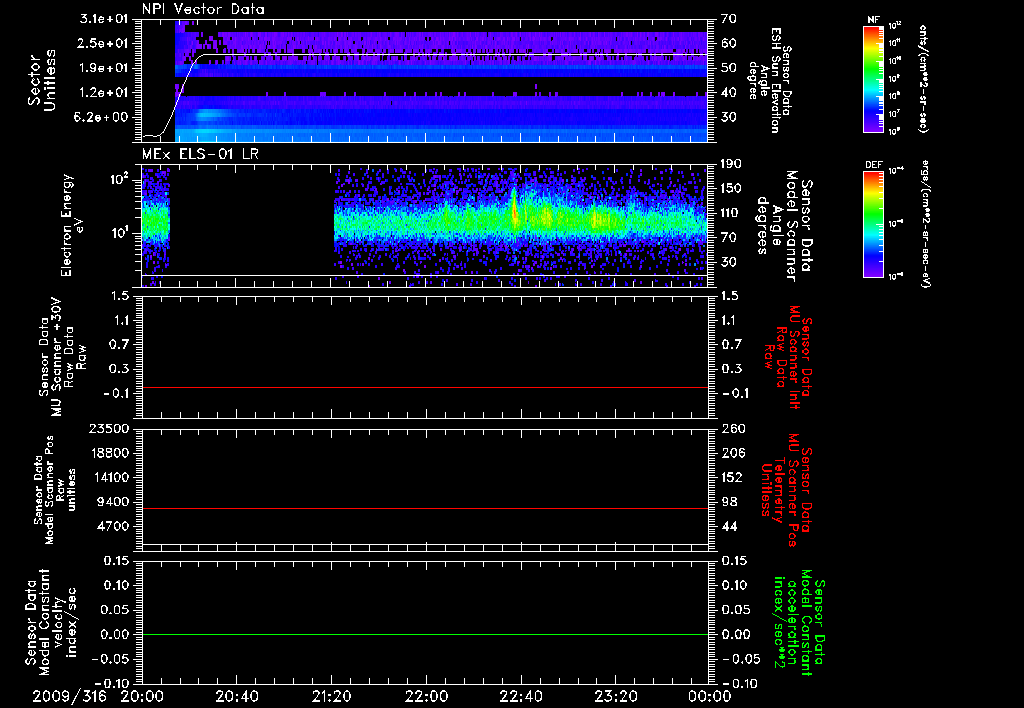Click the '60' sun elevation tick value
The width and height of the screenshot is (1024, 708).
click(728, 43)
